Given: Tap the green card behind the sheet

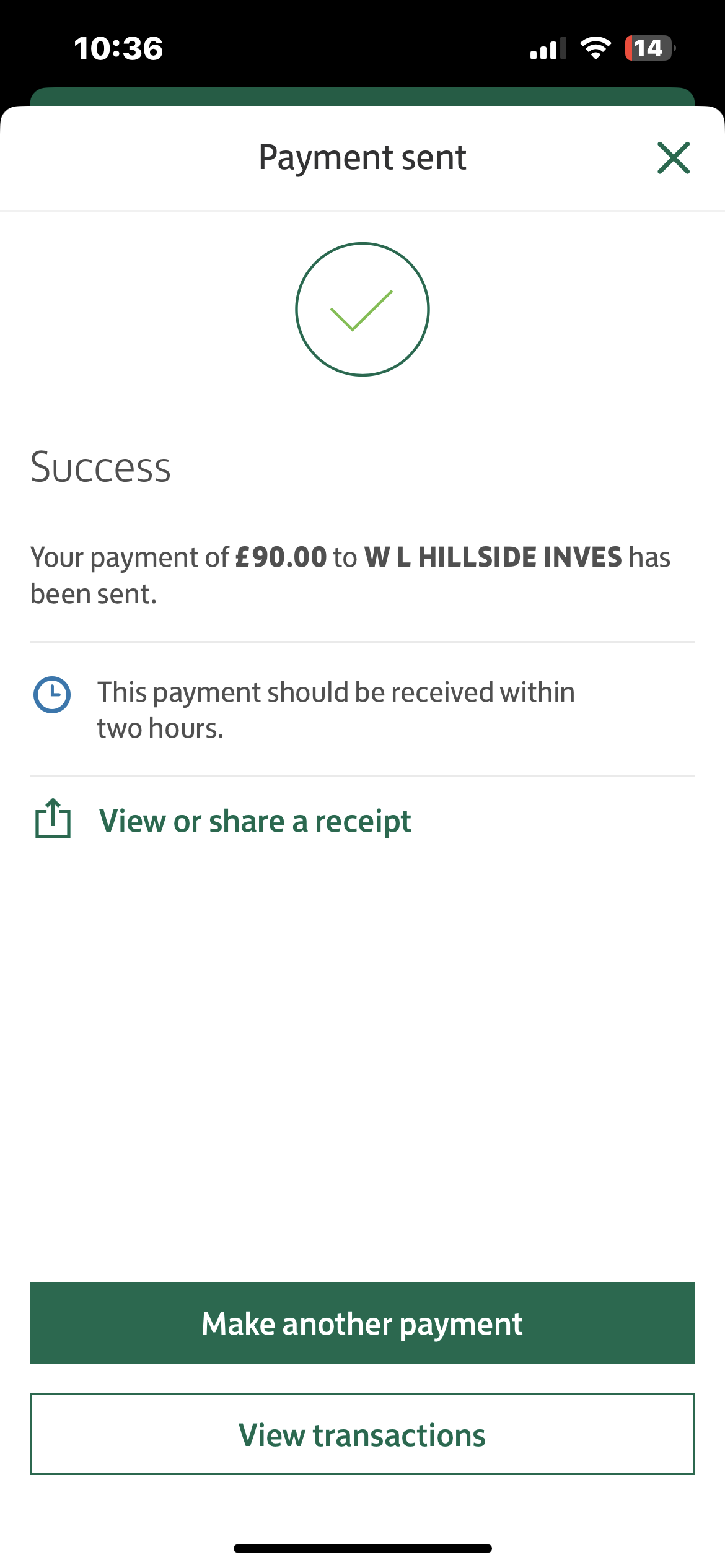Looking at the screenshot, I should (362, 96).
